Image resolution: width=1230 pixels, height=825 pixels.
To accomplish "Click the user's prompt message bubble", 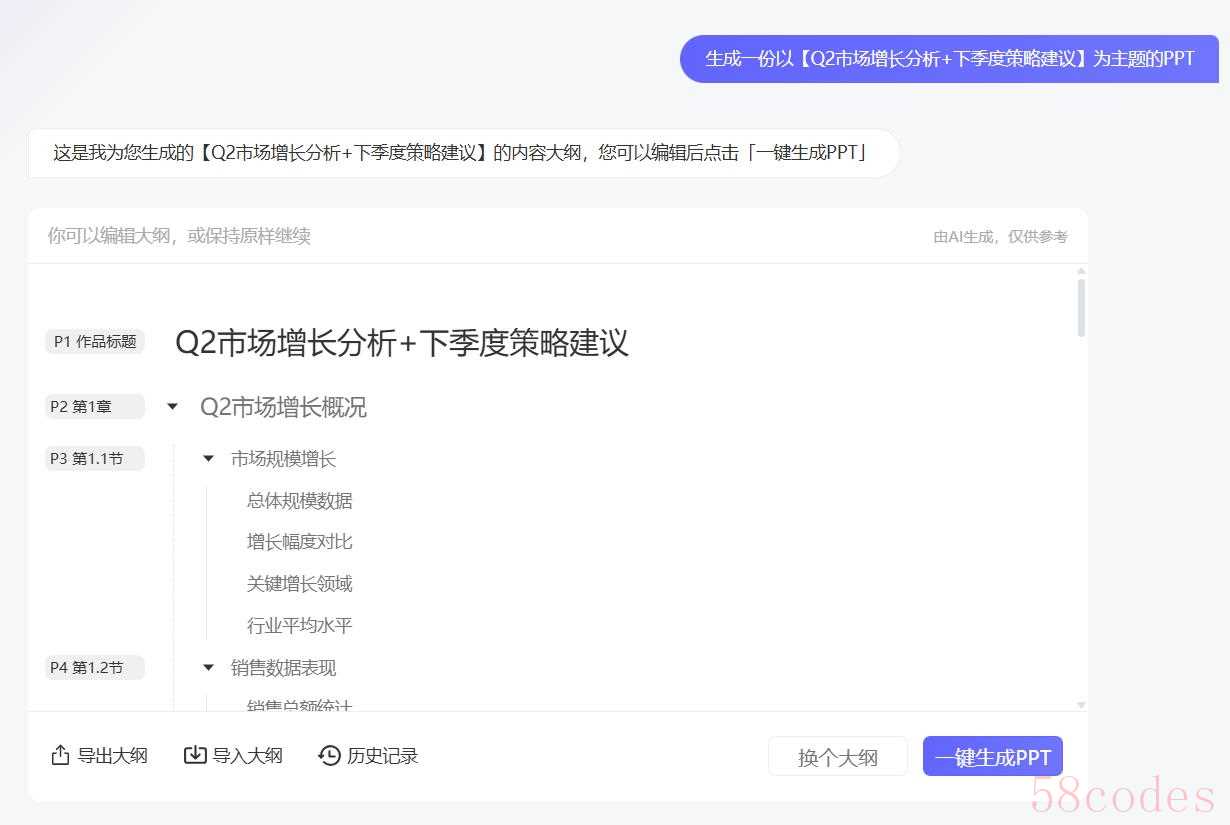I will click(949, 59).
